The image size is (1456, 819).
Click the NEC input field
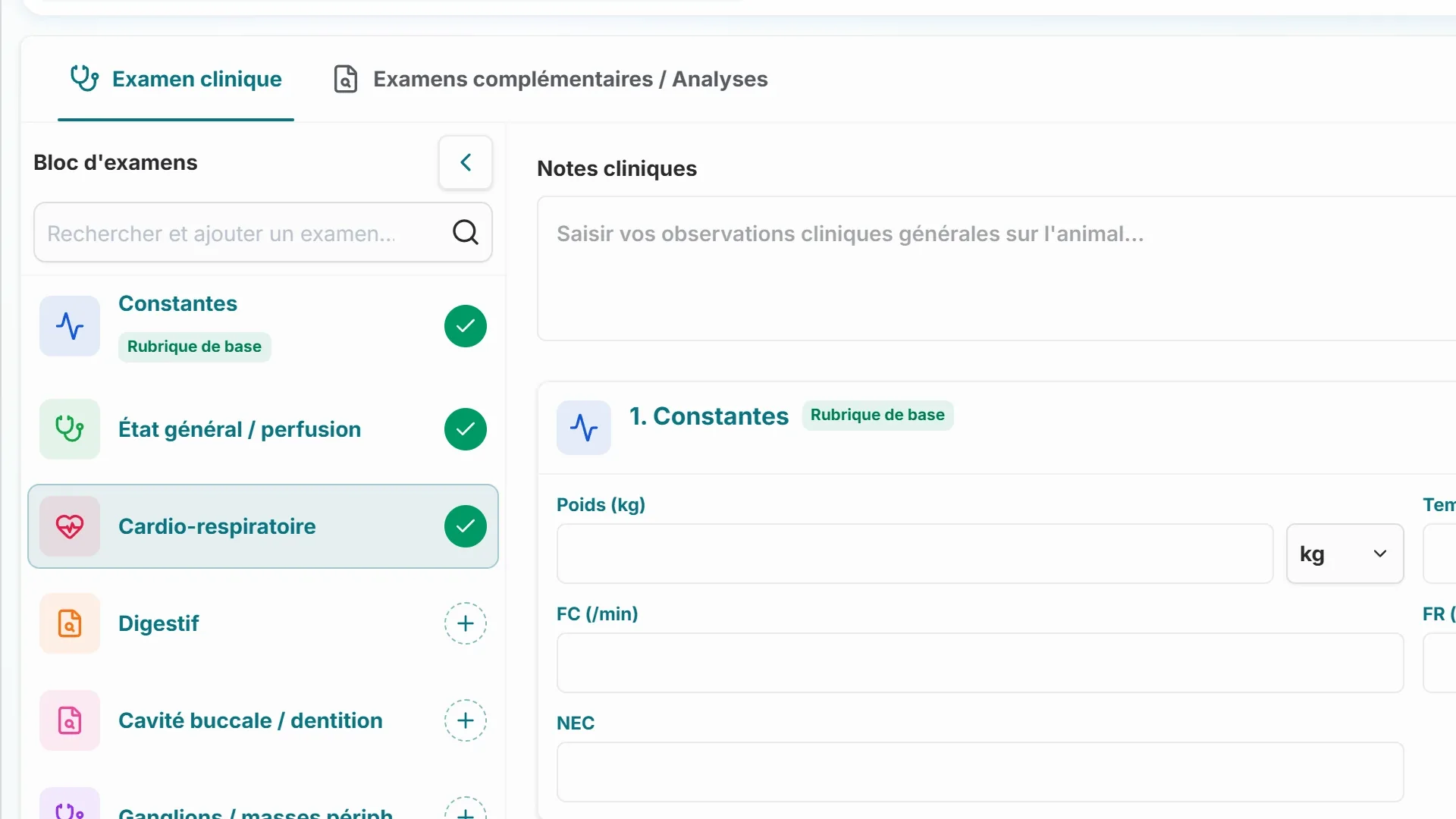pos(981,772)
